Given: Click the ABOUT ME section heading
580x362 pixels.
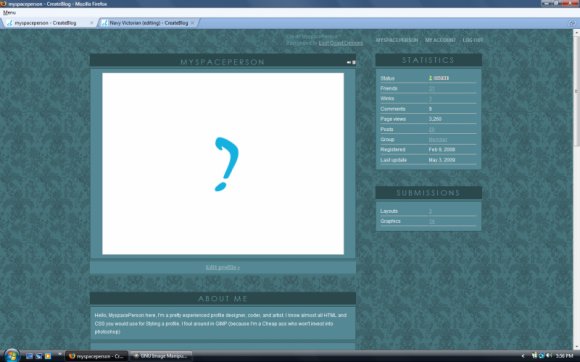Looking at the screenshot, I should click(x=223, y=298).
